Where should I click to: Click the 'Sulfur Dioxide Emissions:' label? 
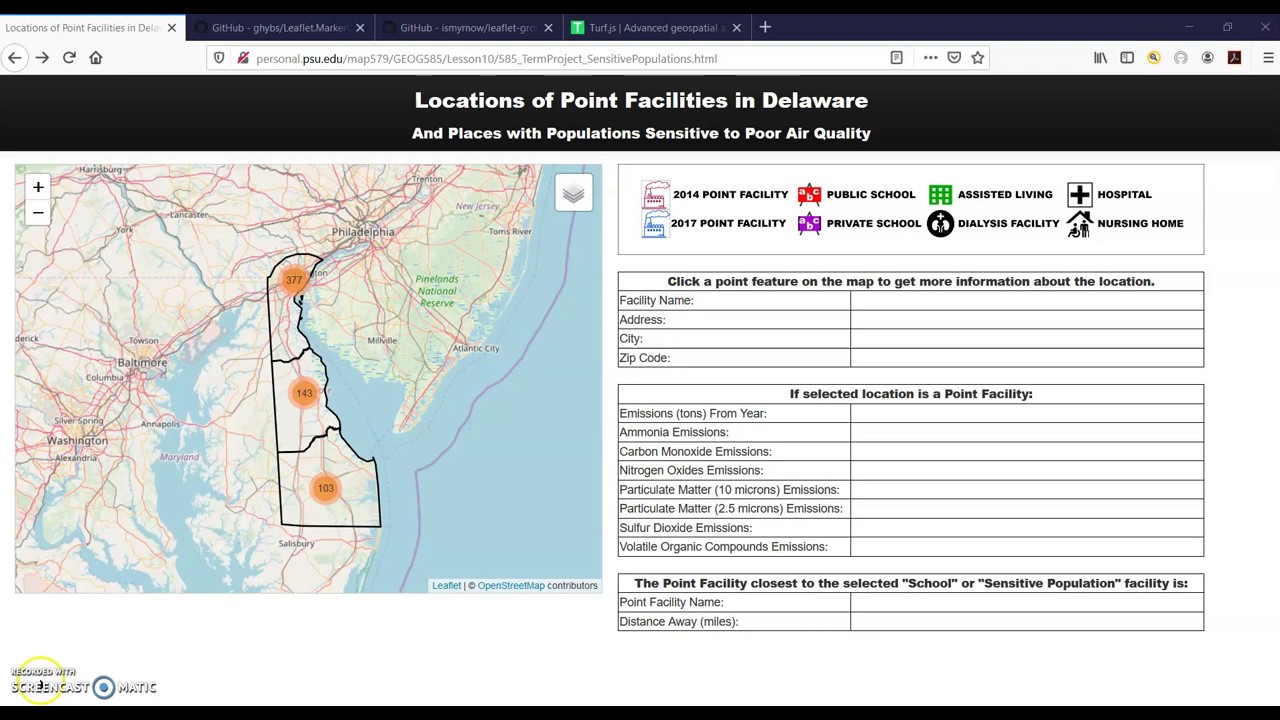pos(685,527)
